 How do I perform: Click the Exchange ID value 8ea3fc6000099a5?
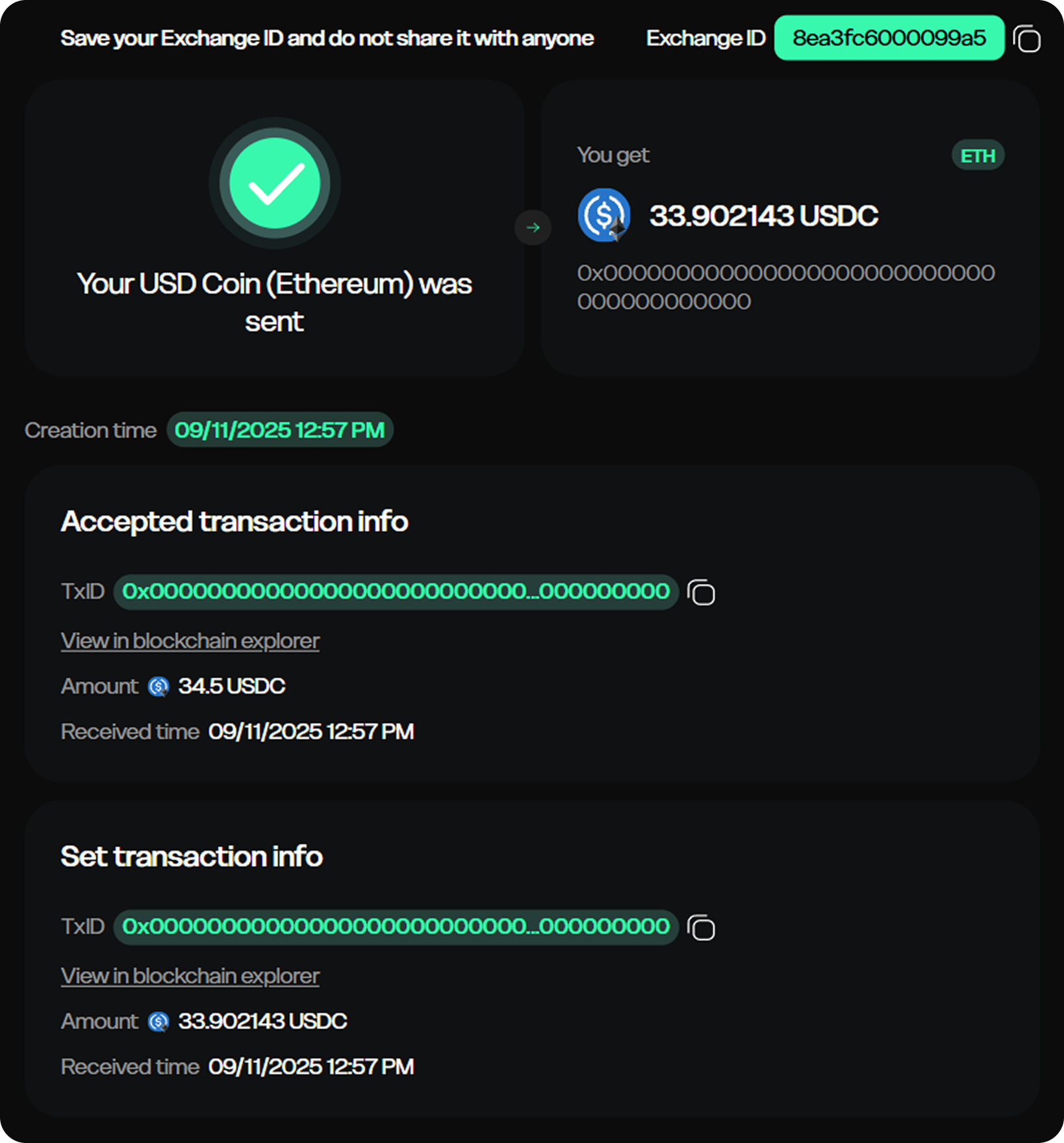[x=889, y=38]
